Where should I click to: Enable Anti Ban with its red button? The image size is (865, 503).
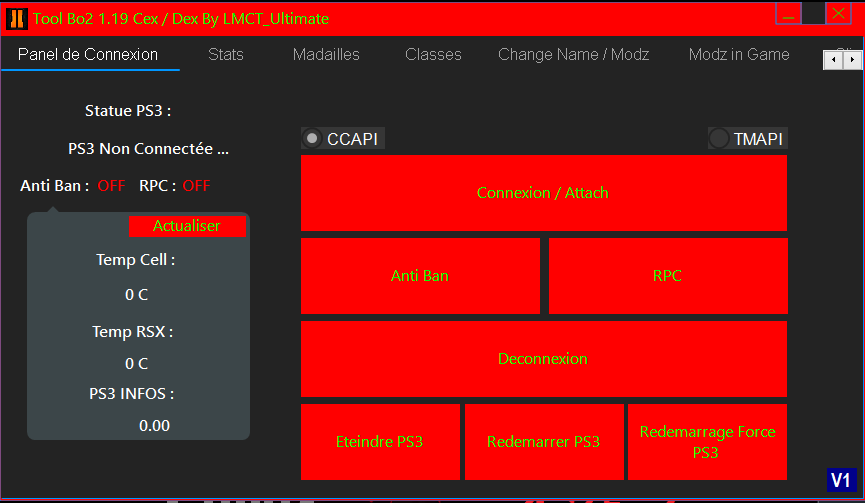point(420,276)
